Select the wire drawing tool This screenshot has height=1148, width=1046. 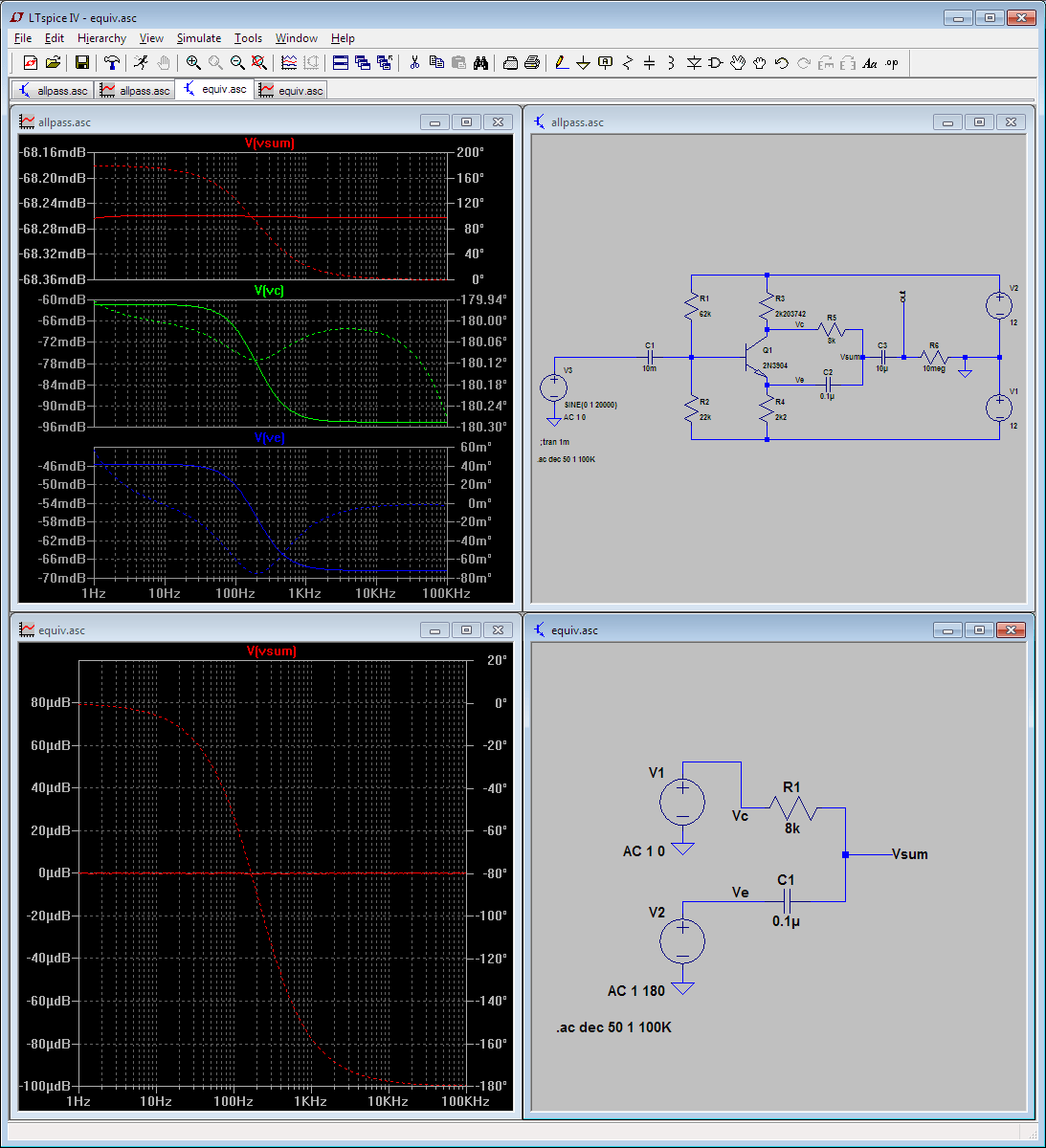tap(560, 63)
